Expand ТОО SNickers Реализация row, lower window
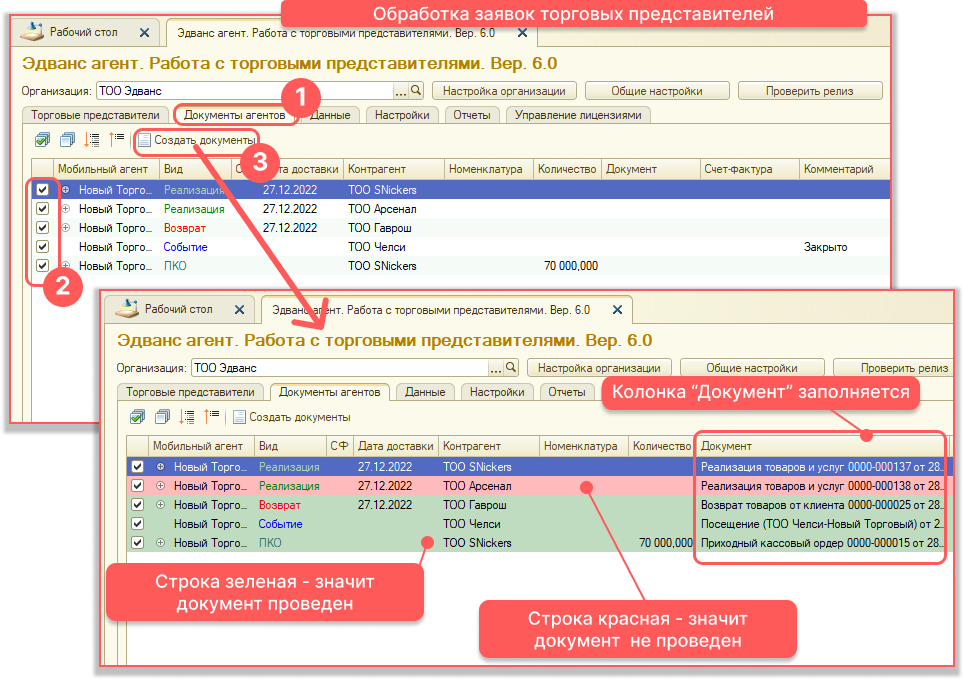Viewport: 964px width, 680px height. [160, 467]
